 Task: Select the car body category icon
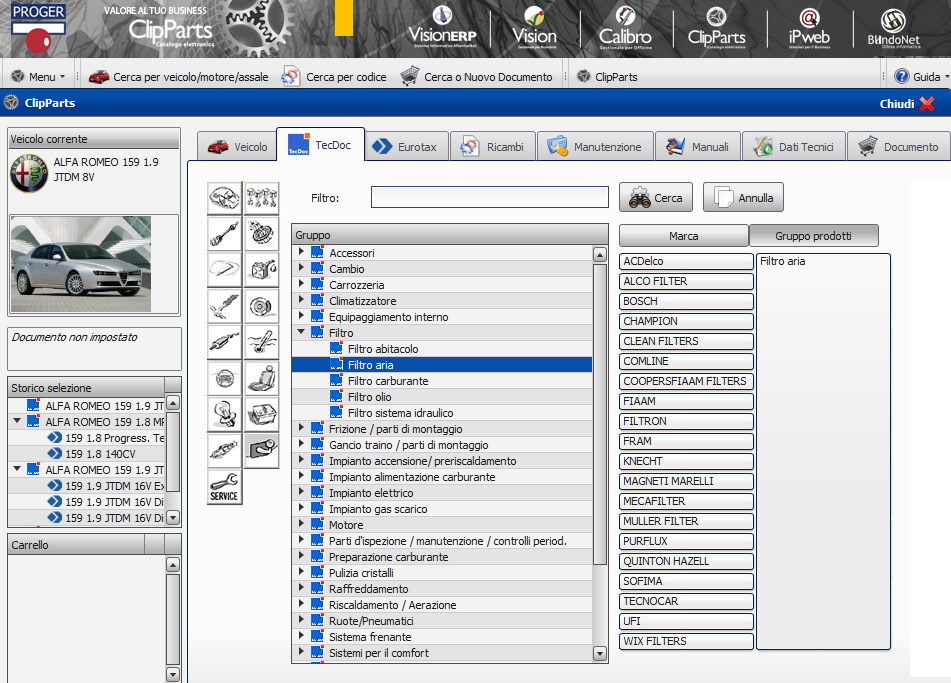(x=224, y=198)
